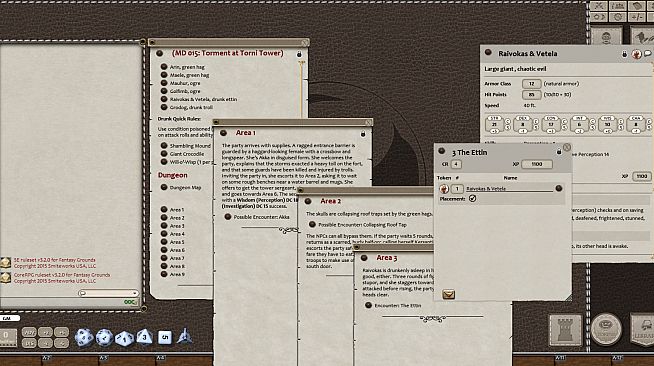The width and height of the screenshot is (654, 366).
Task: Toggle lock on The Ettin encounter
Action: 559,152
